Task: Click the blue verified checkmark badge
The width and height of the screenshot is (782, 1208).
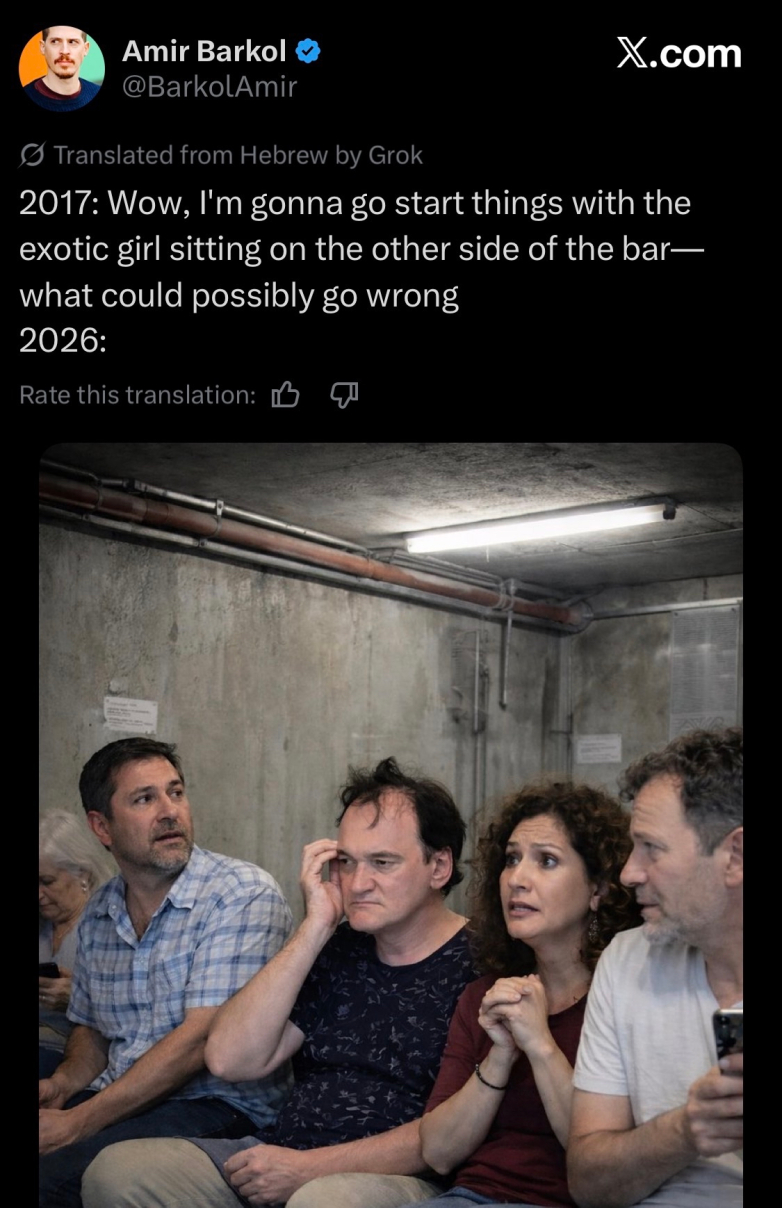Action: click(x=309, y=52)
